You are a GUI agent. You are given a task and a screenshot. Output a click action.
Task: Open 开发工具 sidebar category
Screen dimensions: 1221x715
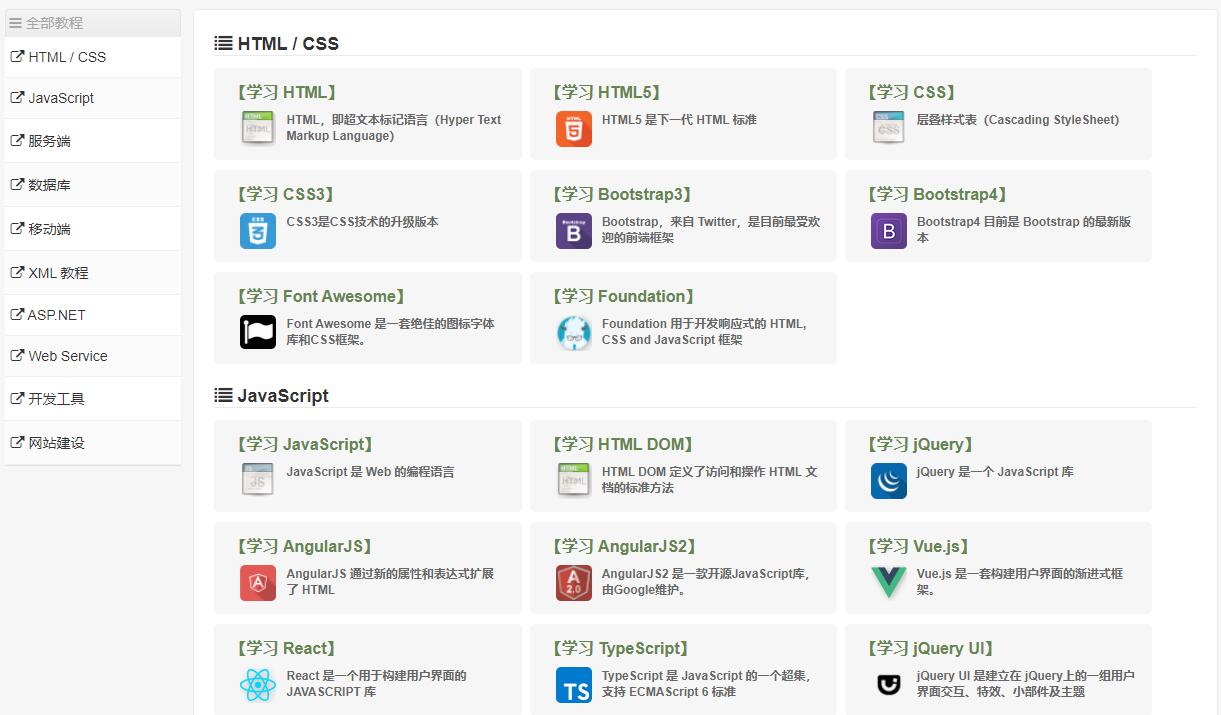click(93, 399)
